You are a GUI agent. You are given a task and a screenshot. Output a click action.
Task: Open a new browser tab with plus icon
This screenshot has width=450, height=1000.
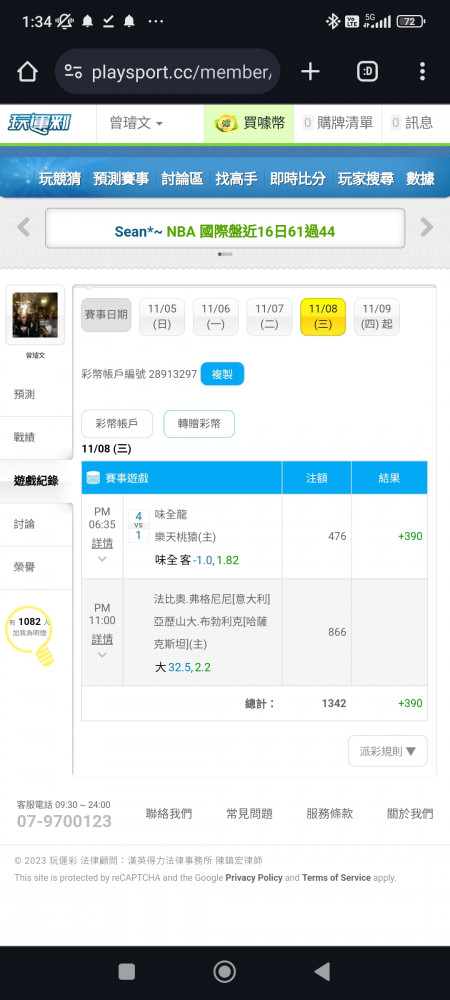(x=310, y=71)
